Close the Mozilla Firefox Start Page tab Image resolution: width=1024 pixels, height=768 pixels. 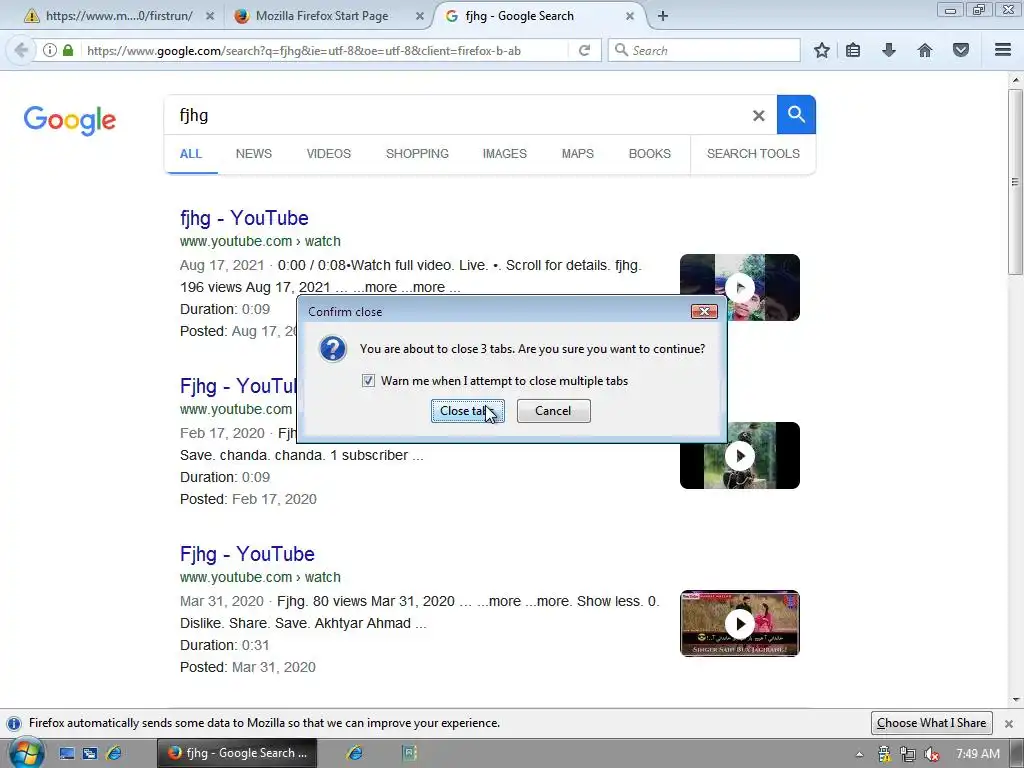coord(420,16)
